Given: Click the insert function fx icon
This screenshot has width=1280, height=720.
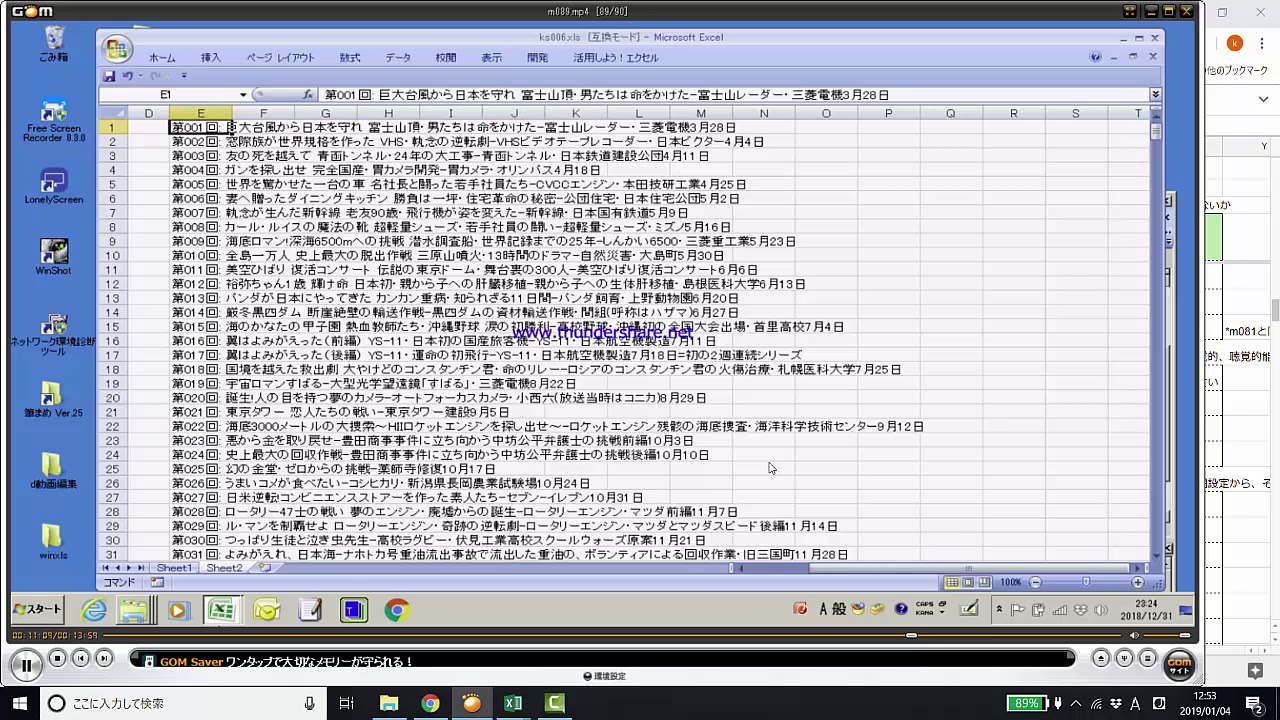Looking at the screenshot, I should (x=308, y=95).
